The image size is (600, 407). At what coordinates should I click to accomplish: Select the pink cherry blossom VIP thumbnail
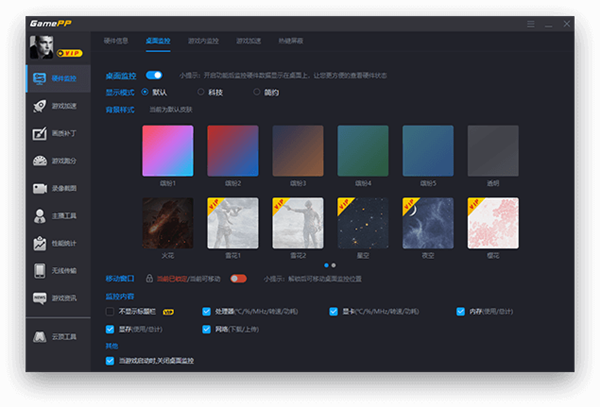tap(493, 223)
